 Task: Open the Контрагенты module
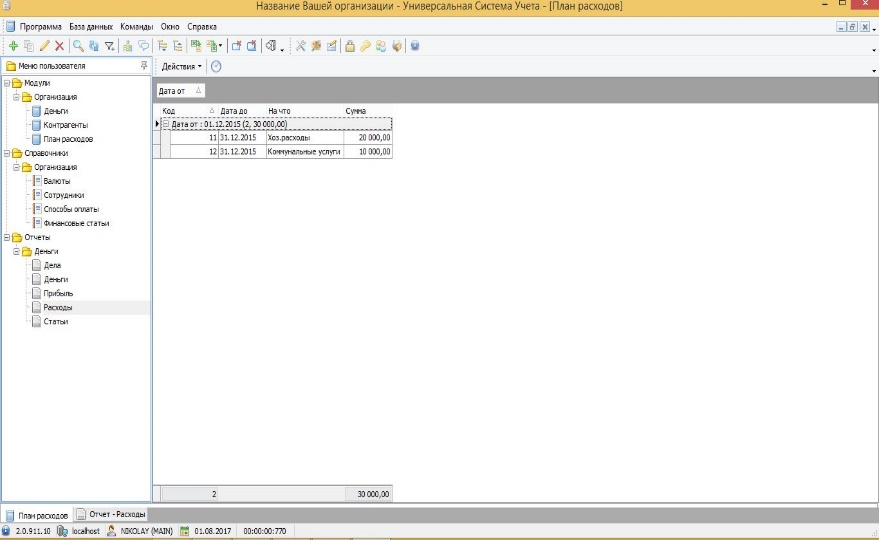66,125
